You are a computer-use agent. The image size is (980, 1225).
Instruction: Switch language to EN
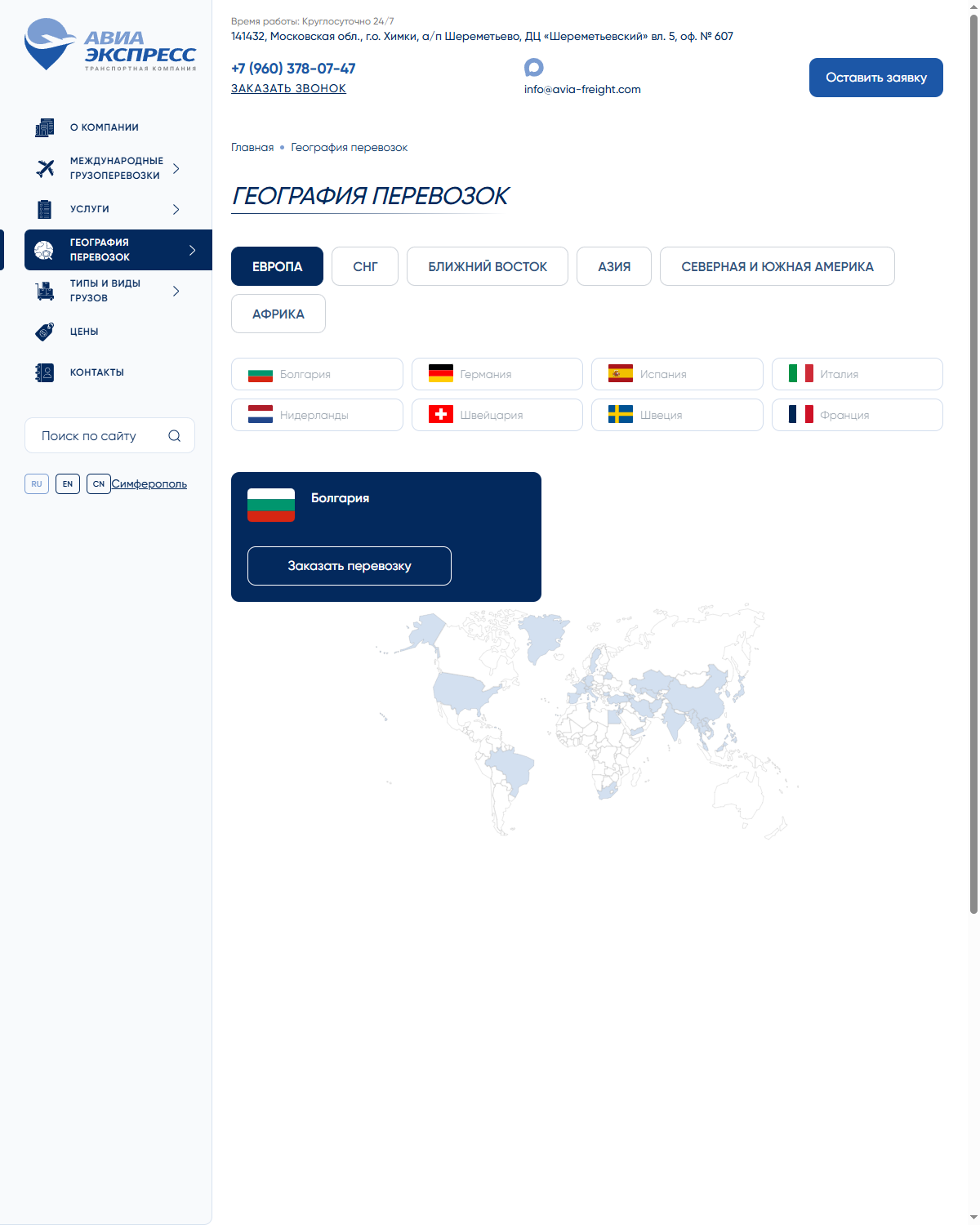[68, 484]
